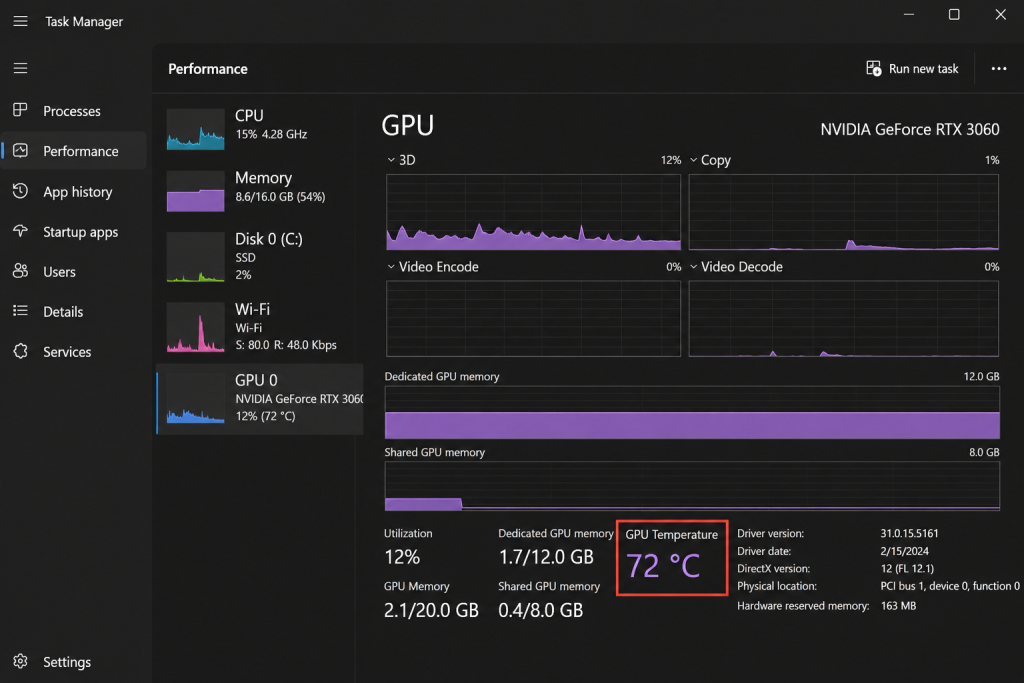Select the GPU 0 graph thumbnail
Viewport: 1024px width, 683px height.
click(195, 398)
